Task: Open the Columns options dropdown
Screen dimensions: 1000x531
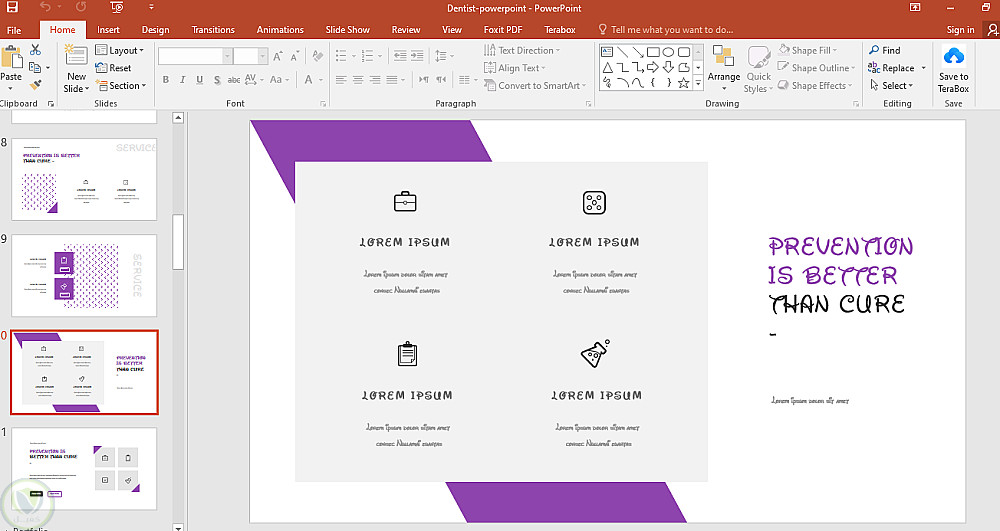Action: click(x=468, y=80)
